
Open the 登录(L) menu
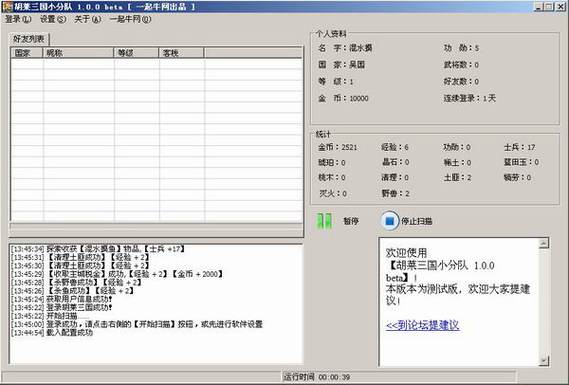(18, 19)
